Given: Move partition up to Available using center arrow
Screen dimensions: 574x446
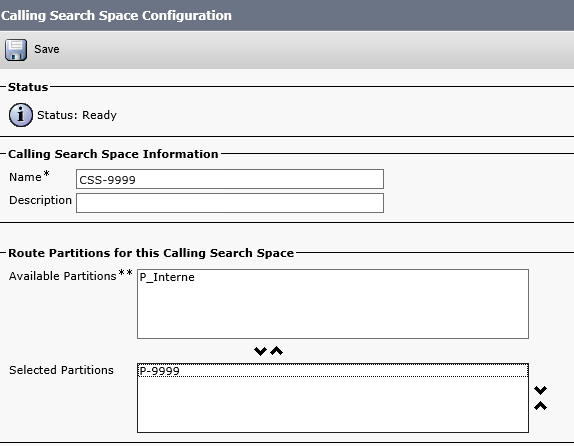Looking at the screenshot, I should pyautogui.click(x=277, y=351).
